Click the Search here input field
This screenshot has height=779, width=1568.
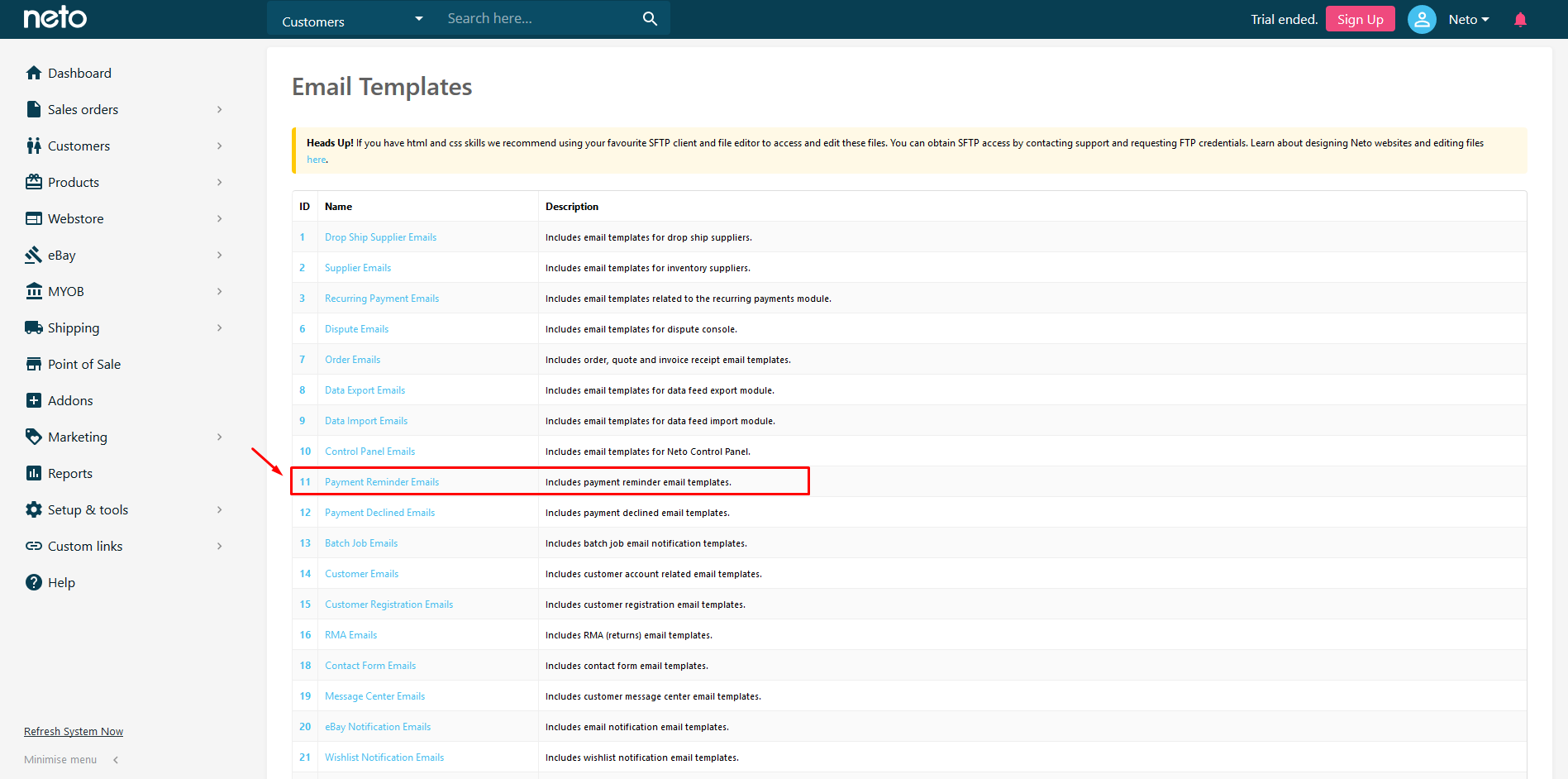point(537,19)
